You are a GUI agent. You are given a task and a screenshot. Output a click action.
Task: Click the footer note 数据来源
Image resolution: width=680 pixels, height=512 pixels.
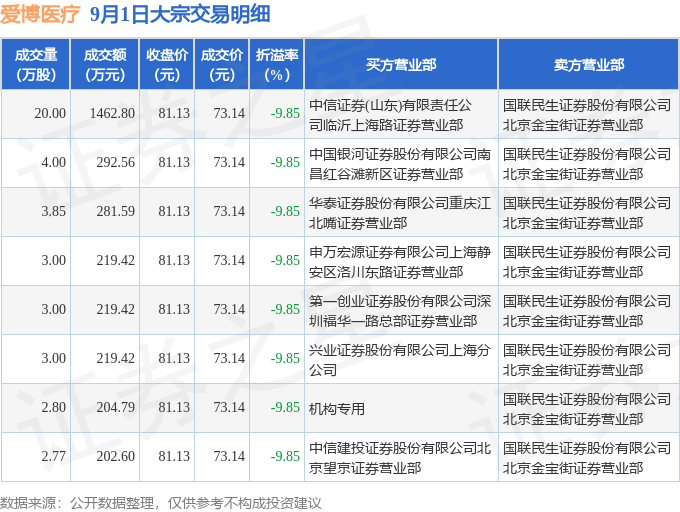pyautogui.click(x=161, y=503)
